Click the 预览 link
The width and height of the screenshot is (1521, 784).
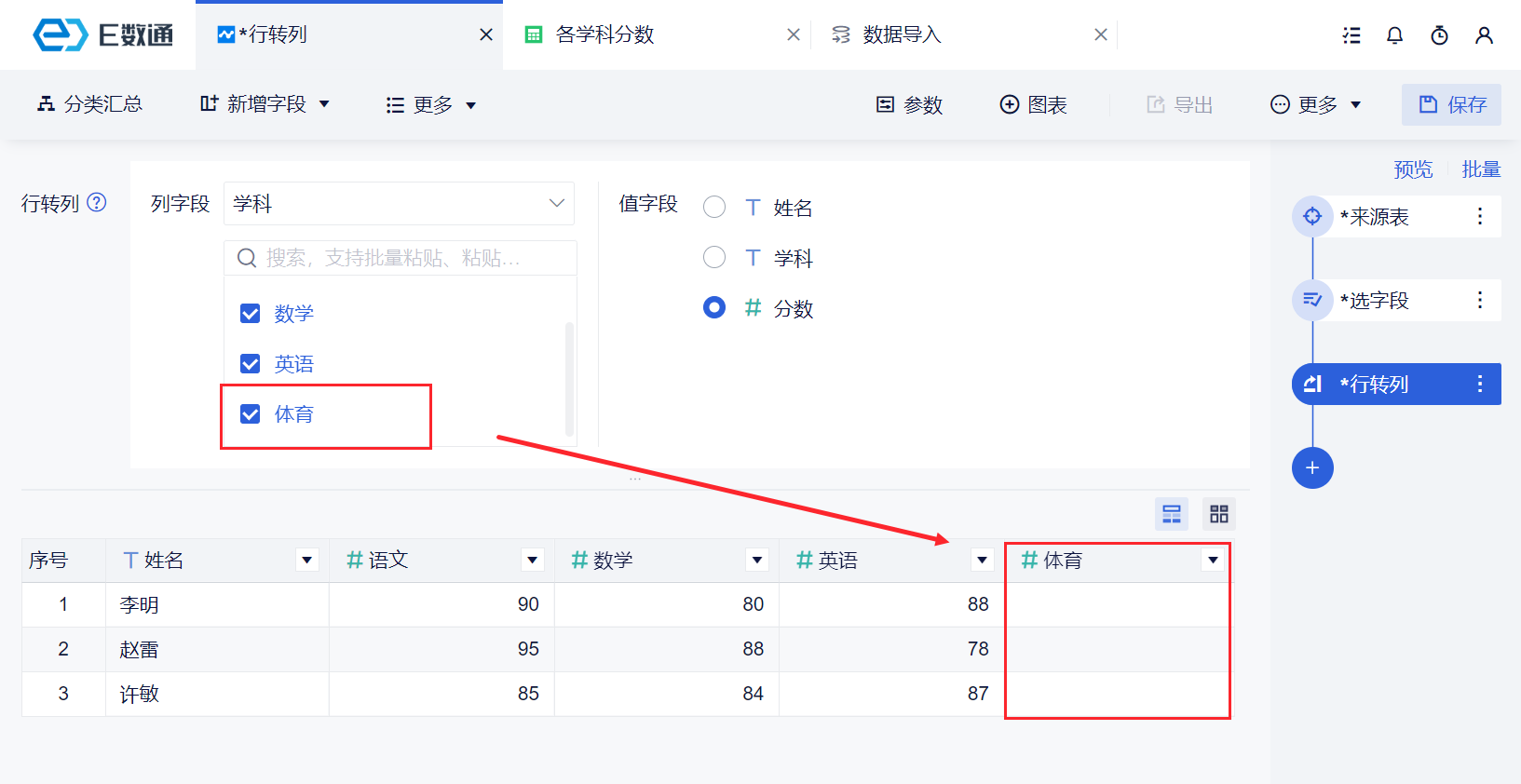coord(1412,169)
